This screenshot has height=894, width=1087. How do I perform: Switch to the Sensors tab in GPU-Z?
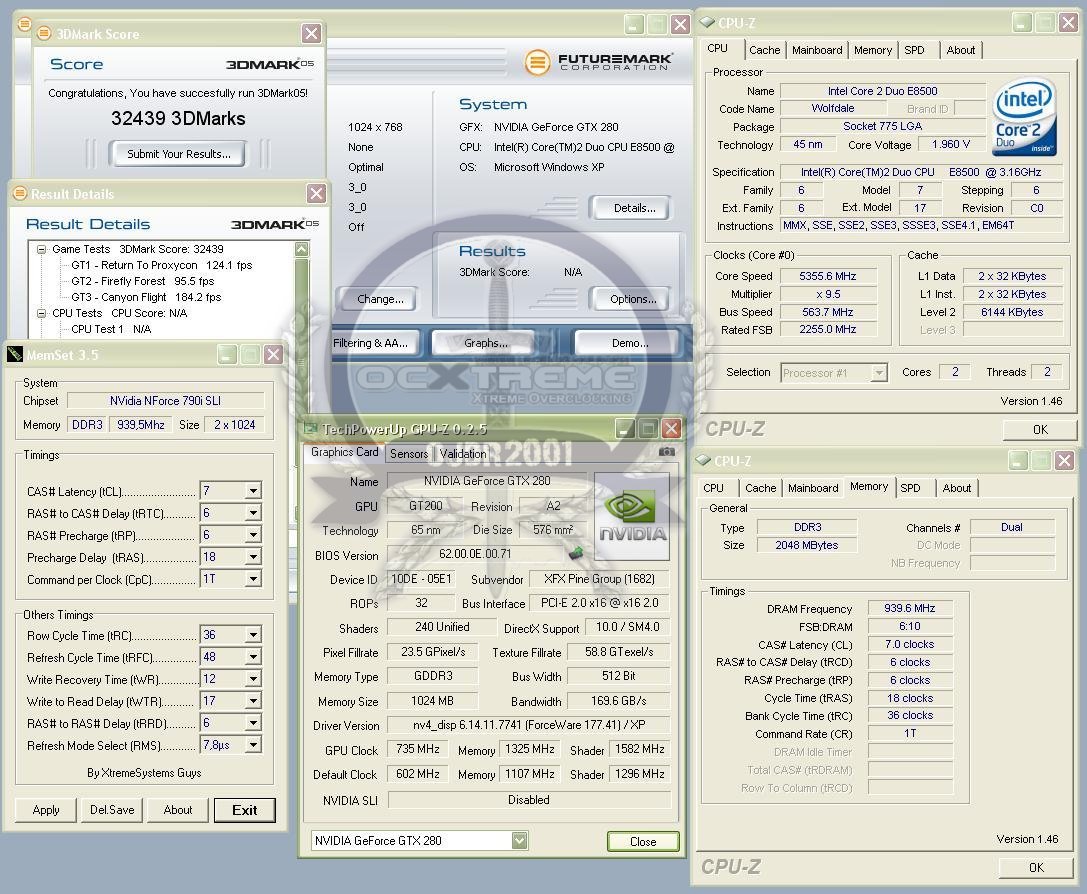point(408,453)
